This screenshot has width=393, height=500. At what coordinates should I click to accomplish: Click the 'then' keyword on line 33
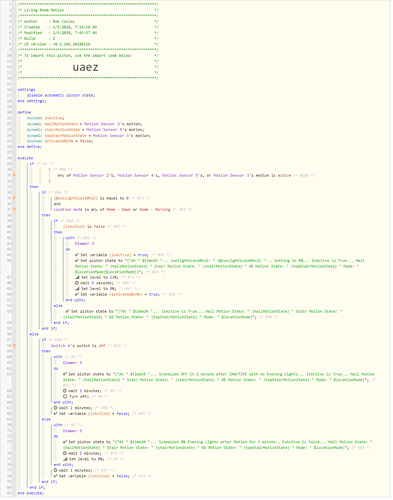(34, 187)
